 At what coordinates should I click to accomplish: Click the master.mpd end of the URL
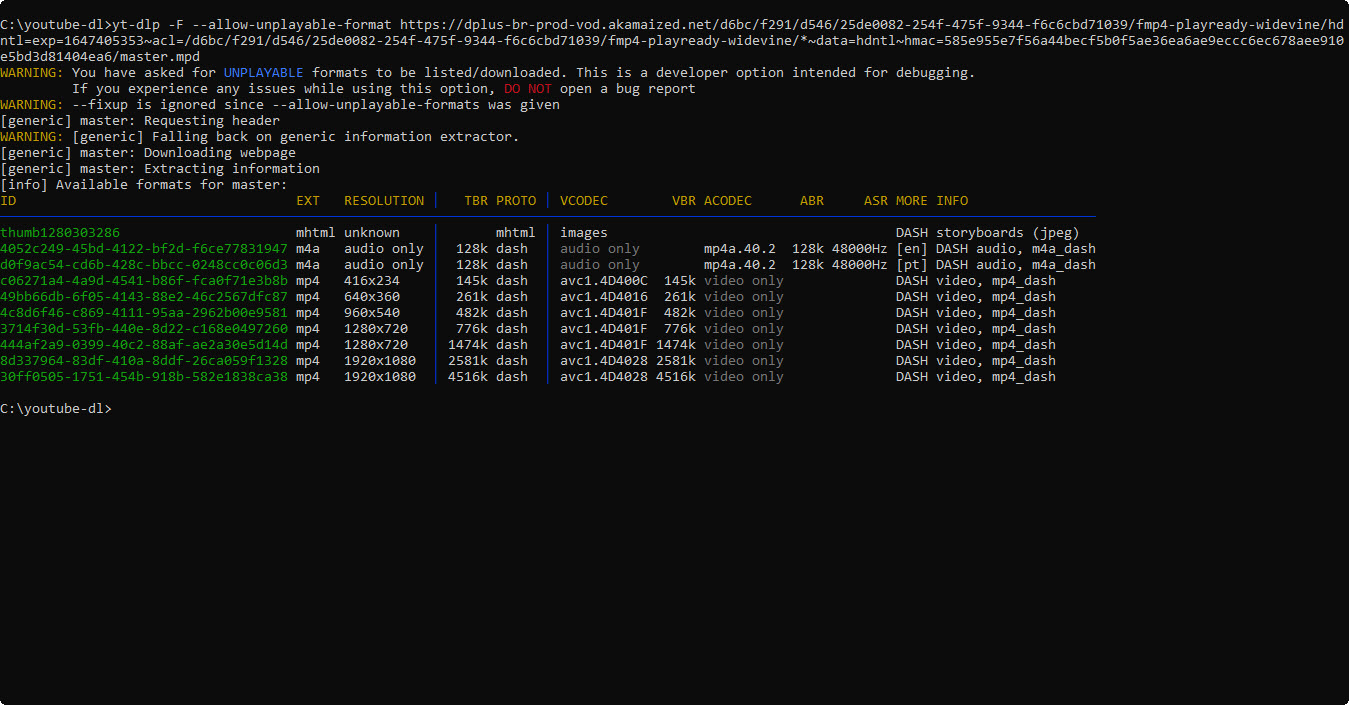pyautogui.click(x=160, y=57)
